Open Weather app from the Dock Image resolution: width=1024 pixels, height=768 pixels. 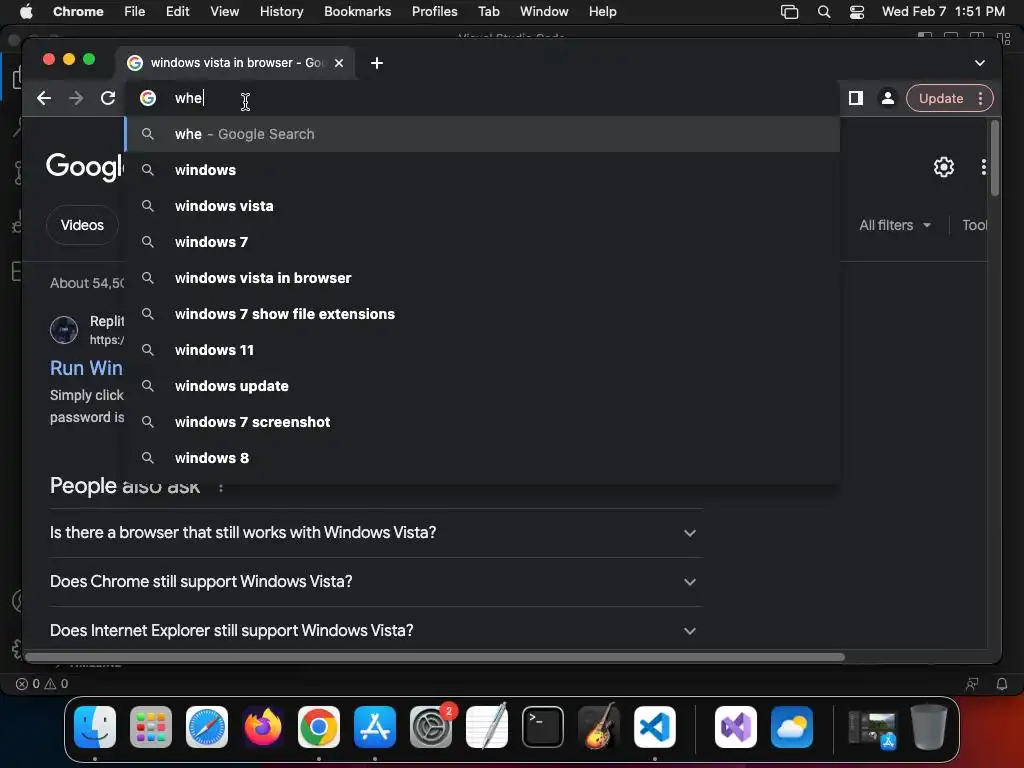792,726
